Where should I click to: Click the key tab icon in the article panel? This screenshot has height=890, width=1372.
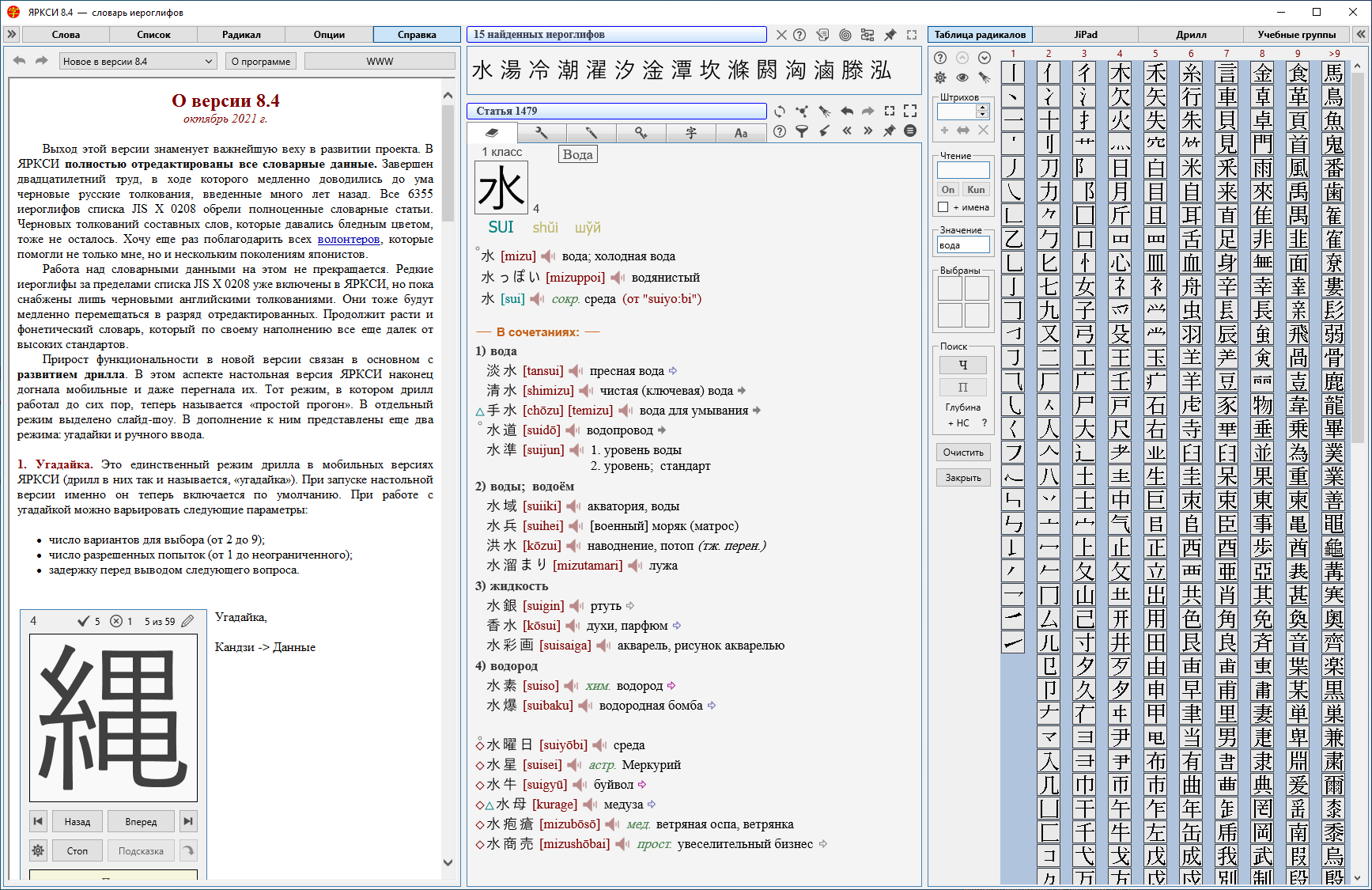coord(641,133)
